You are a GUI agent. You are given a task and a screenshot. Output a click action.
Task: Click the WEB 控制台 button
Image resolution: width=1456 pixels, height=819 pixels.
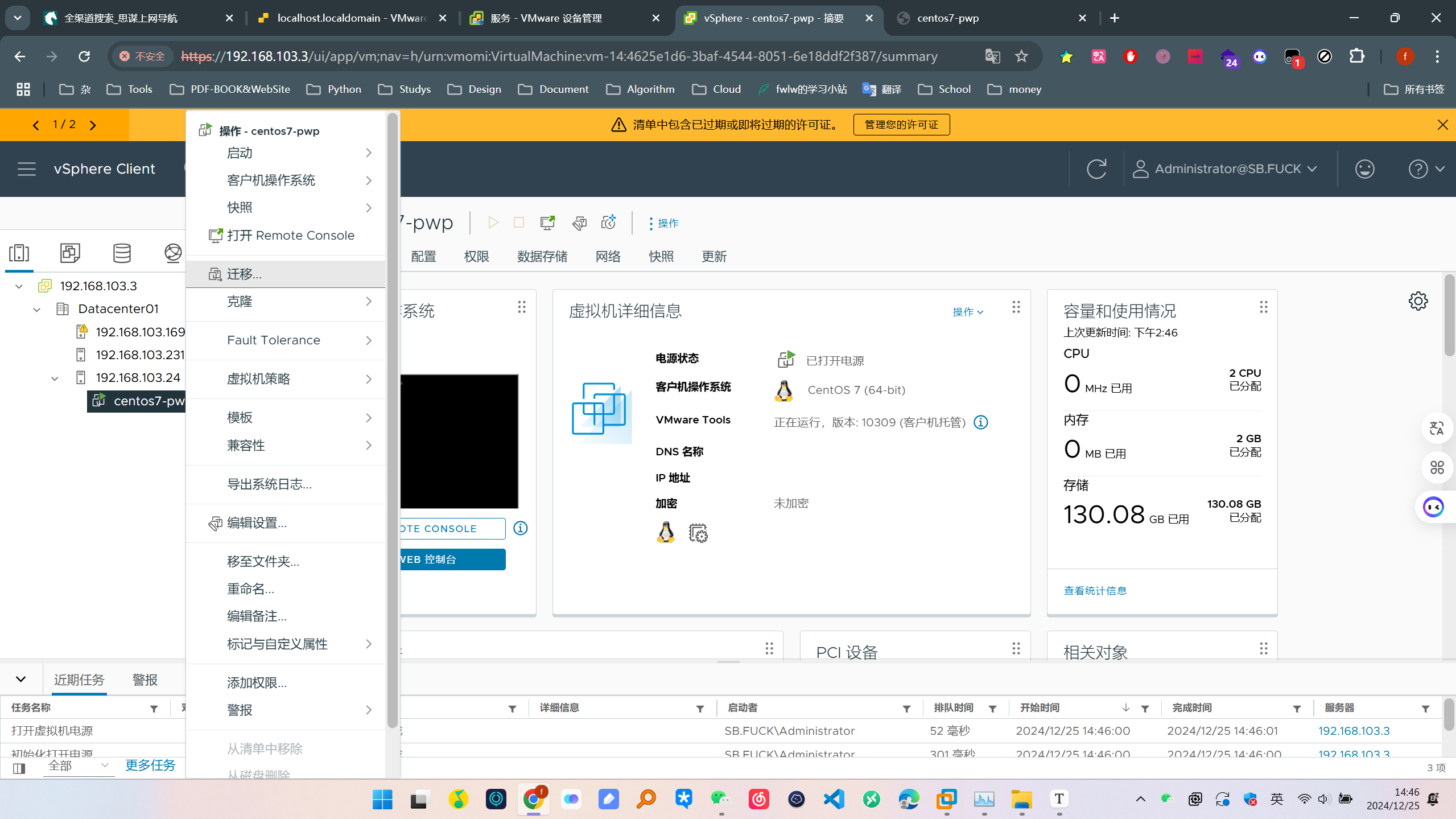(452, 559)
